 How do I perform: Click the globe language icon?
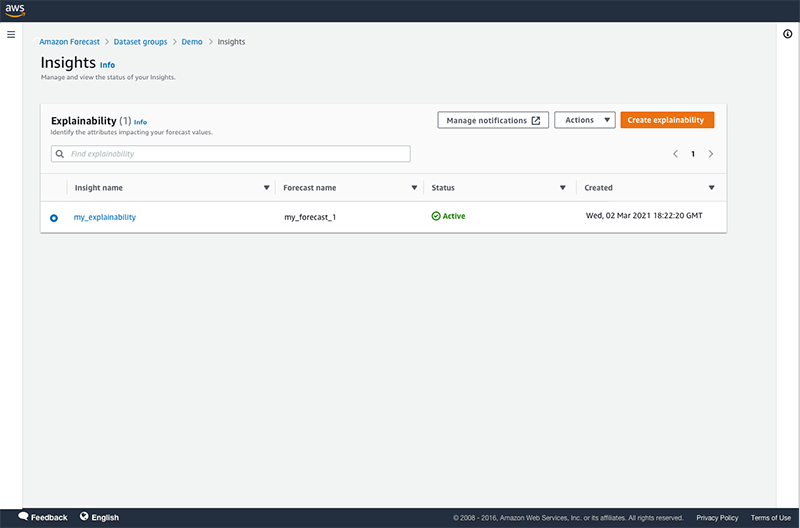[x=84, y=516]
